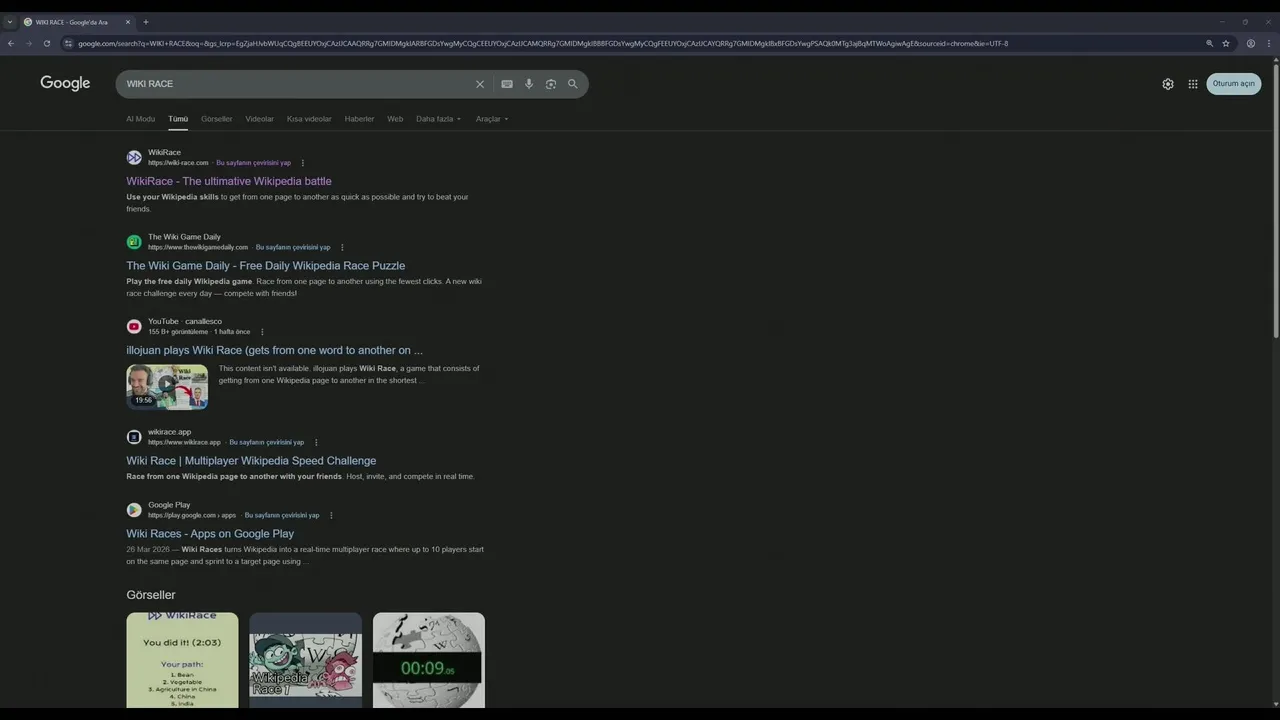The height and width of the screenshot is (720, 1280).
Task: Translate the play.google.com result page
Action: pyautogui.click(x=282, y=515)
